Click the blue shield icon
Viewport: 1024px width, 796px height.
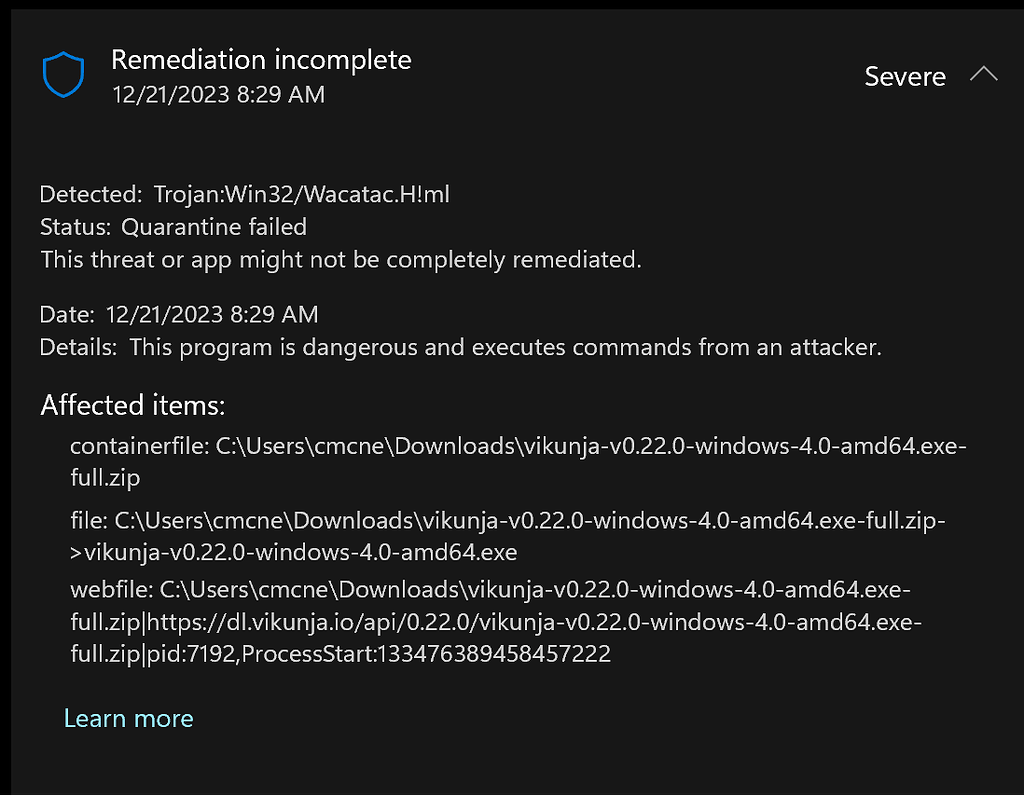tap(63, 74)
